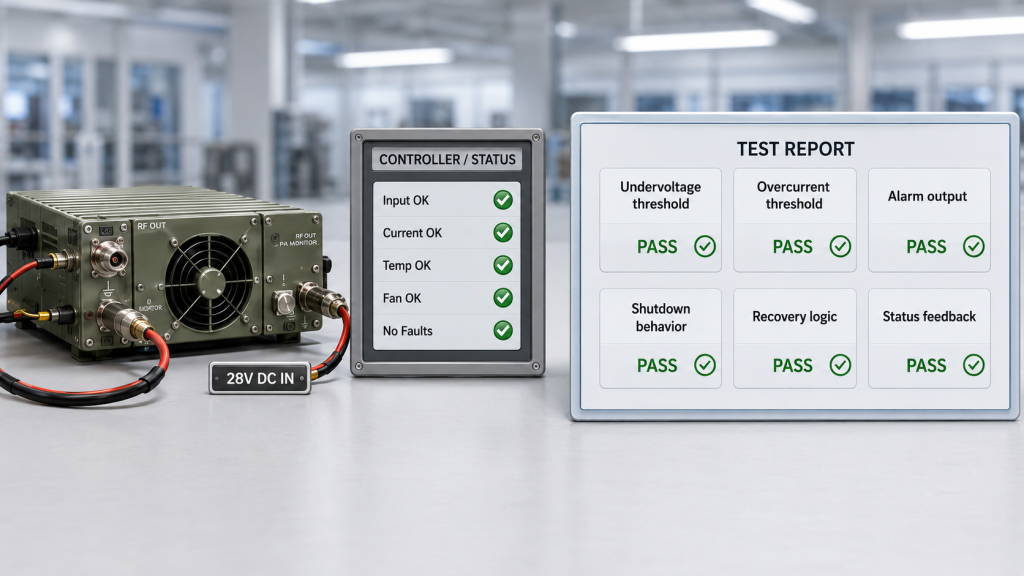
Task: Click the RF OUT connector on the amplifier
Action: [109, 257]
